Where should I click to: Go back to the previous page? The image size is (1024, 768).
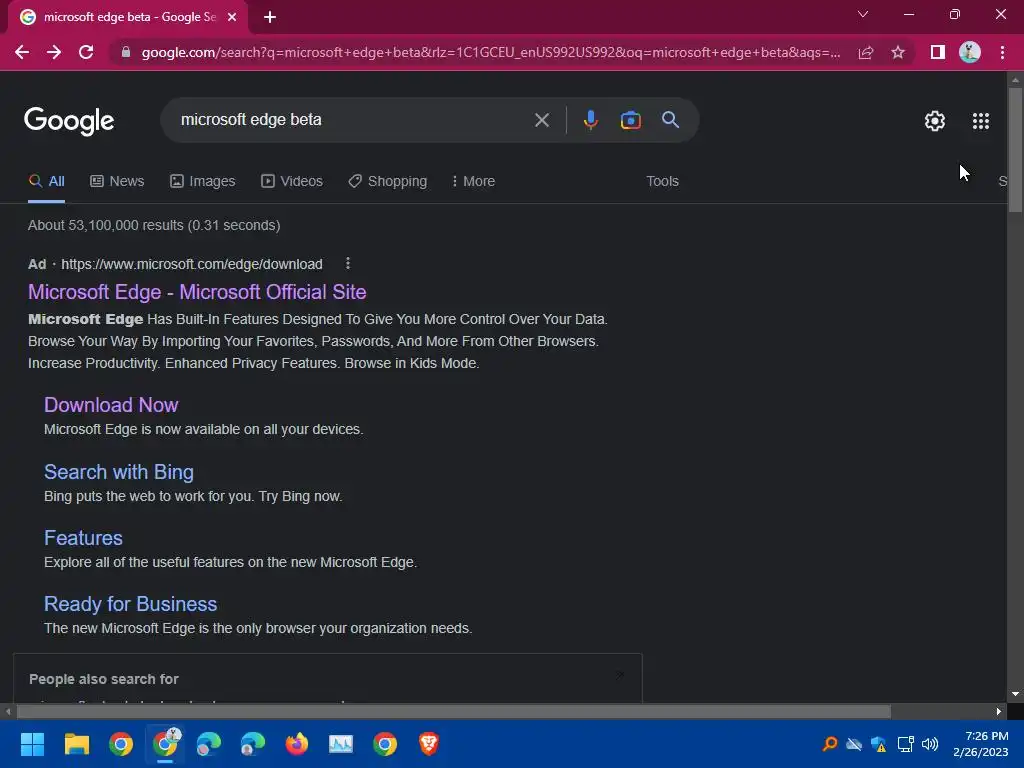[22, 52]
